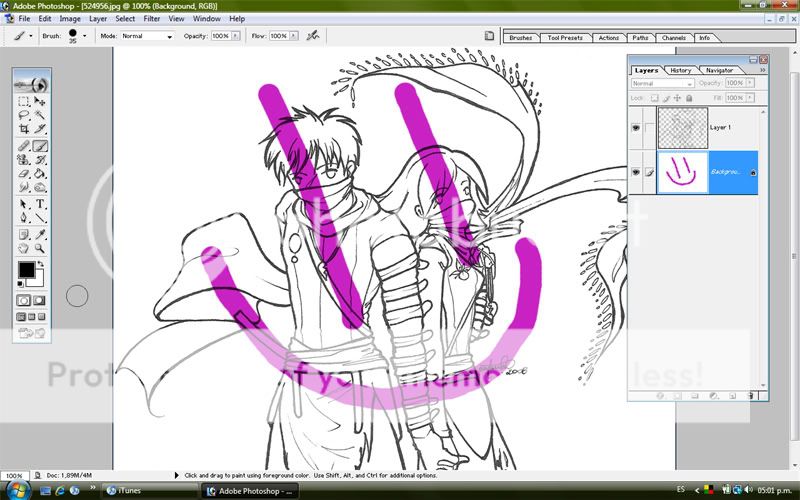This screenshot has height=500, width=800.
Task: Open the Brush preset picker dropdown
Action: (84, 36)
